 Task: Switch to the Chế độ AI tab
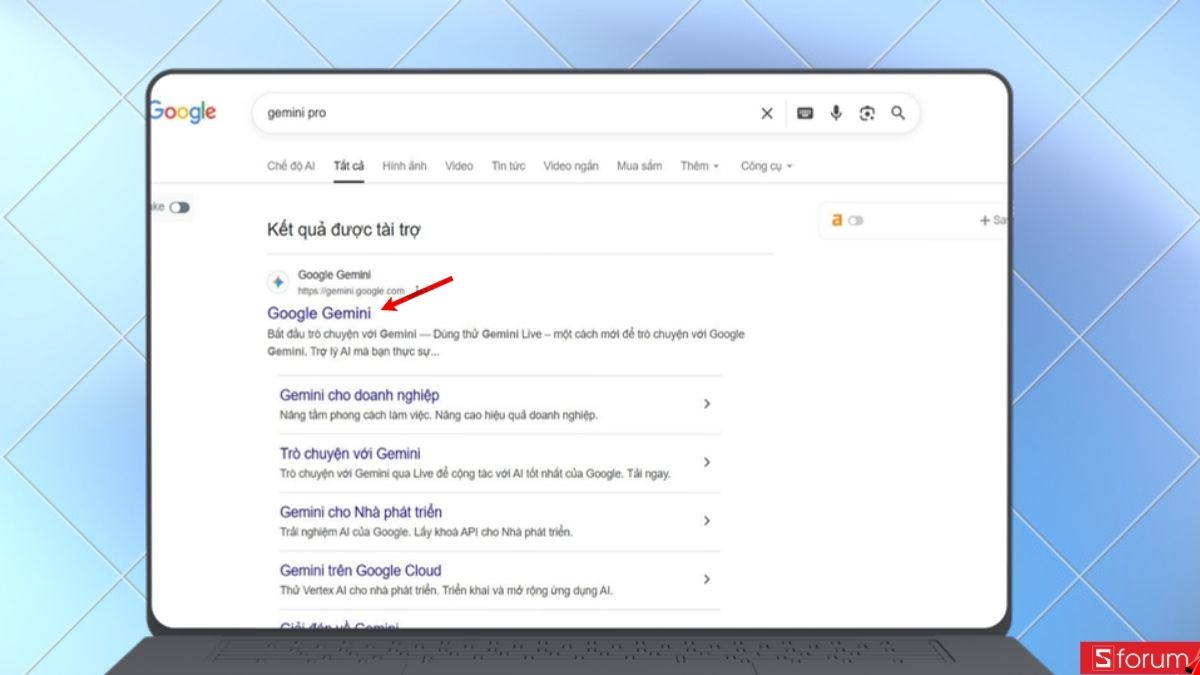(291, 166)
